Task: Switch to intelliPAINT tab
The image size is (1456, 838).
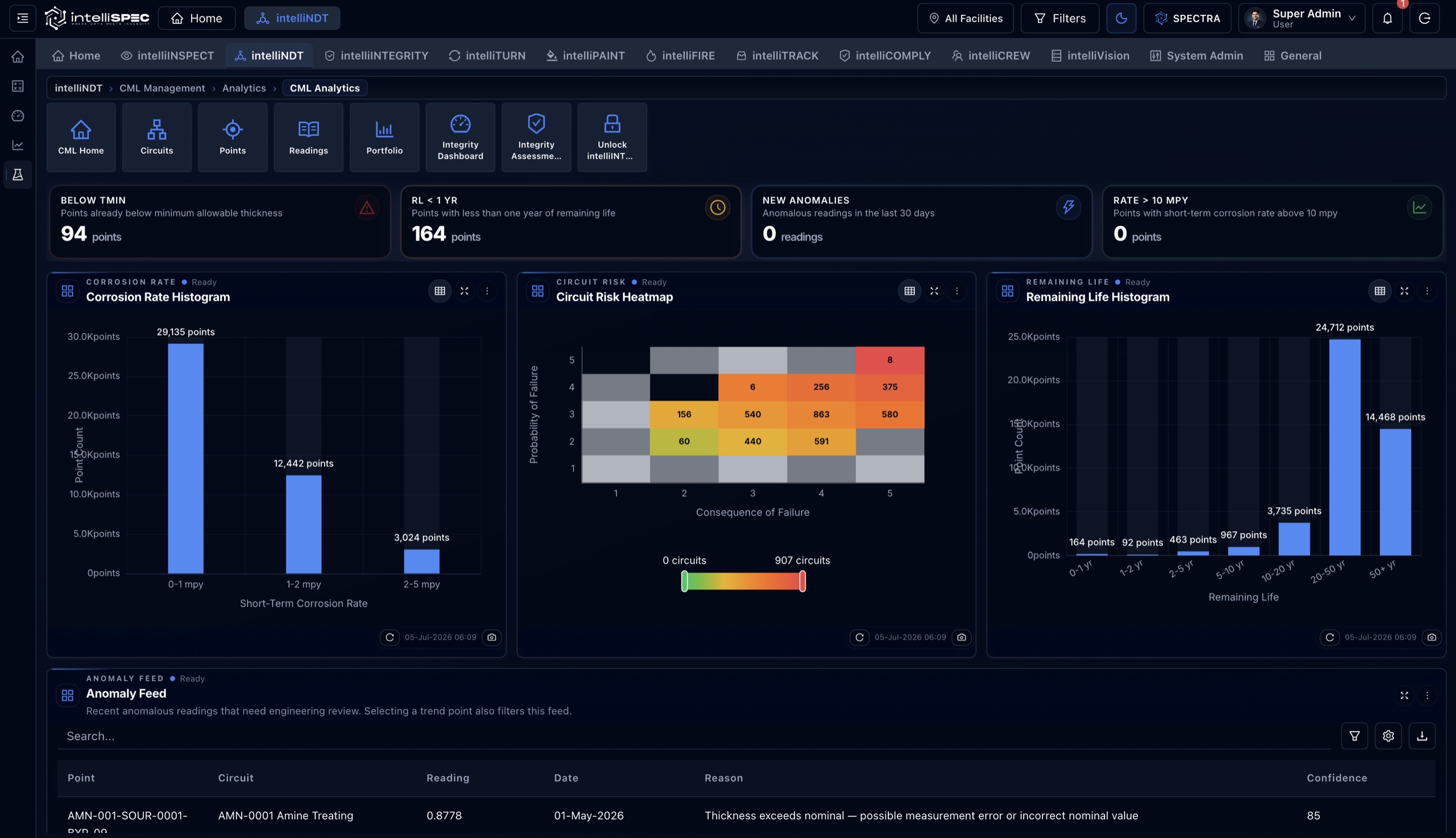Action: 585,56
